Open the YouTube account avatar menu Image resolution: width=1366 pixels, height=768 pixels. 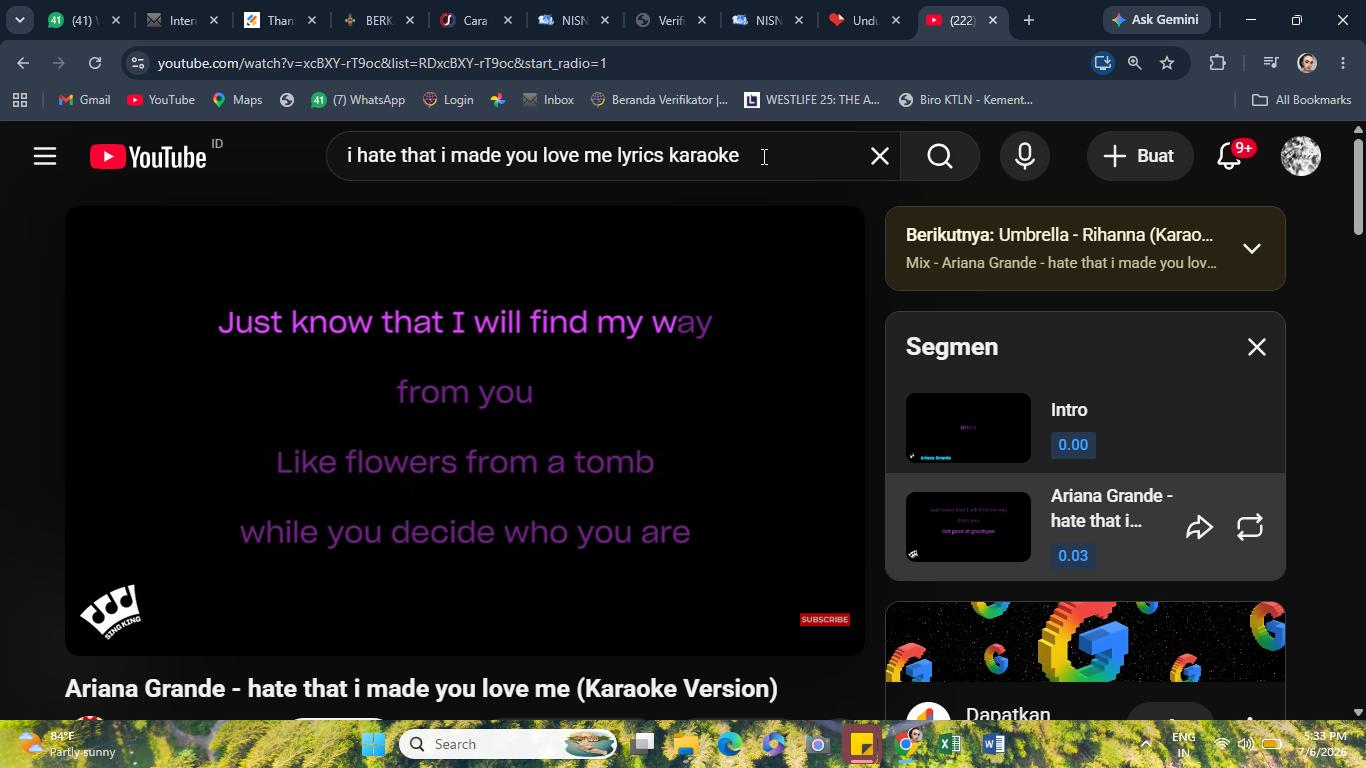(x=1301, y=156)
